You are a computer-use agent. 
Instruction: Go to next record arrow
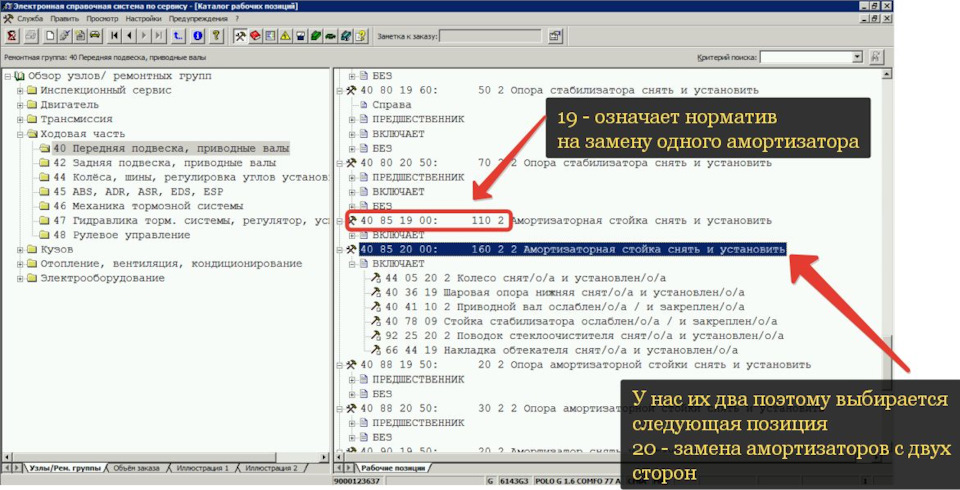[144, 36]
